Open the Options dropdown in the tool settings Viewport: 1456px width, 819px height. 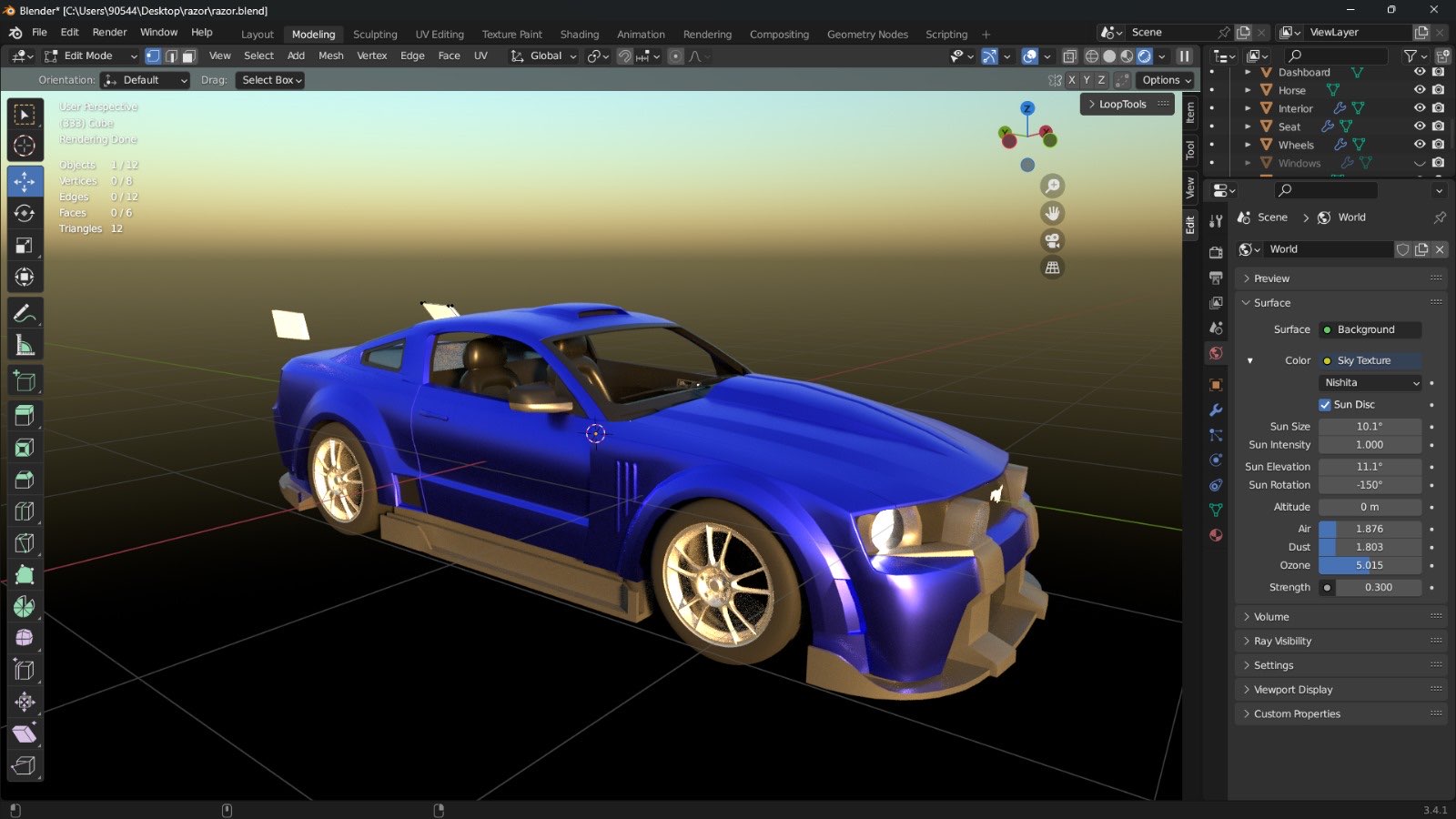pyautogui.click(x=1166, y=80)
